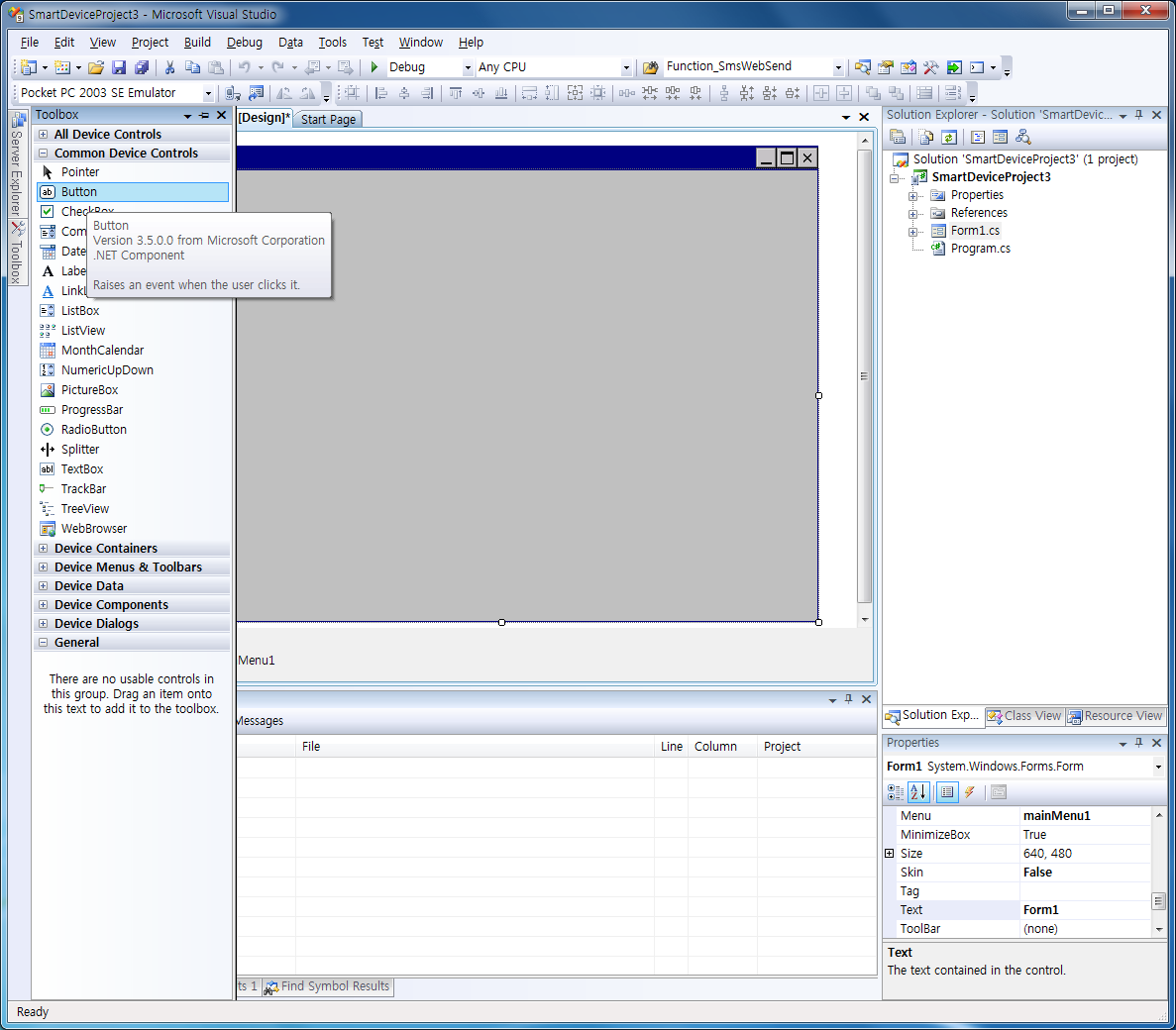Click the Save All toolbar icon

142,67
